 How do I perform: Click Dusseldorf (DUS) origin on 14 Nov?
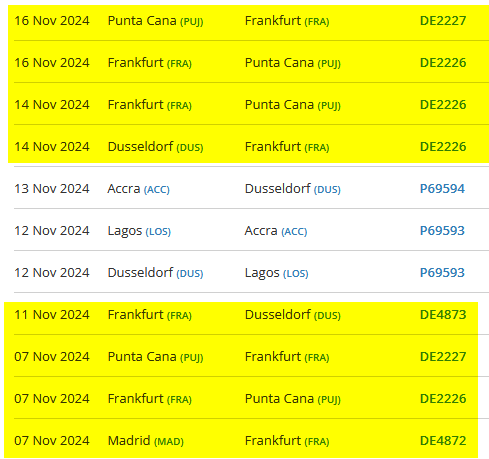pos(155,147)
